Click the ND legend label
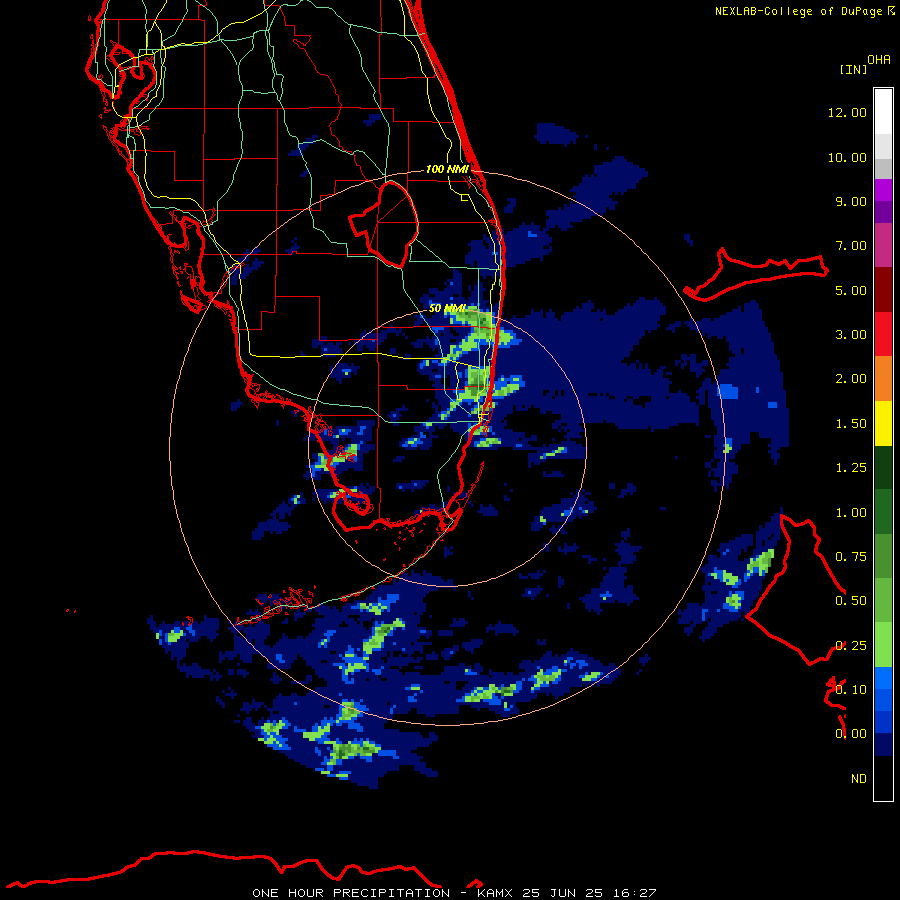 click(859, 779)
